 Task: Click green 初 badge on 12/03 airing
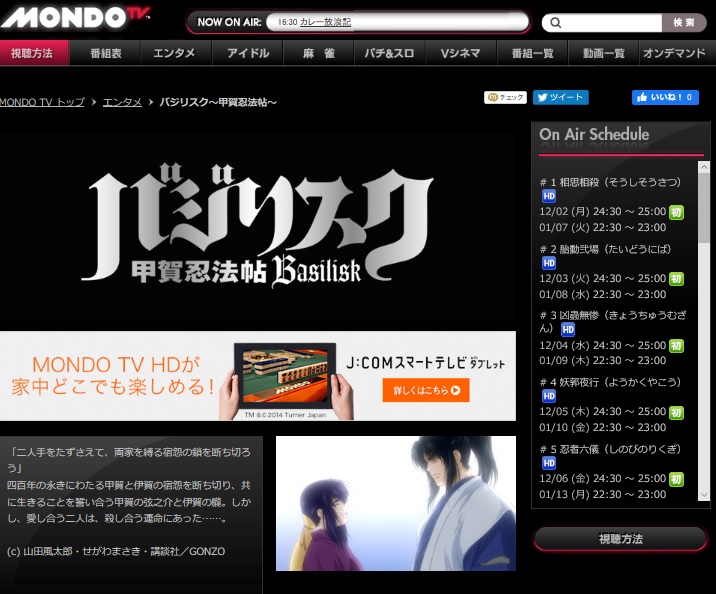click(x=676, y=279)
